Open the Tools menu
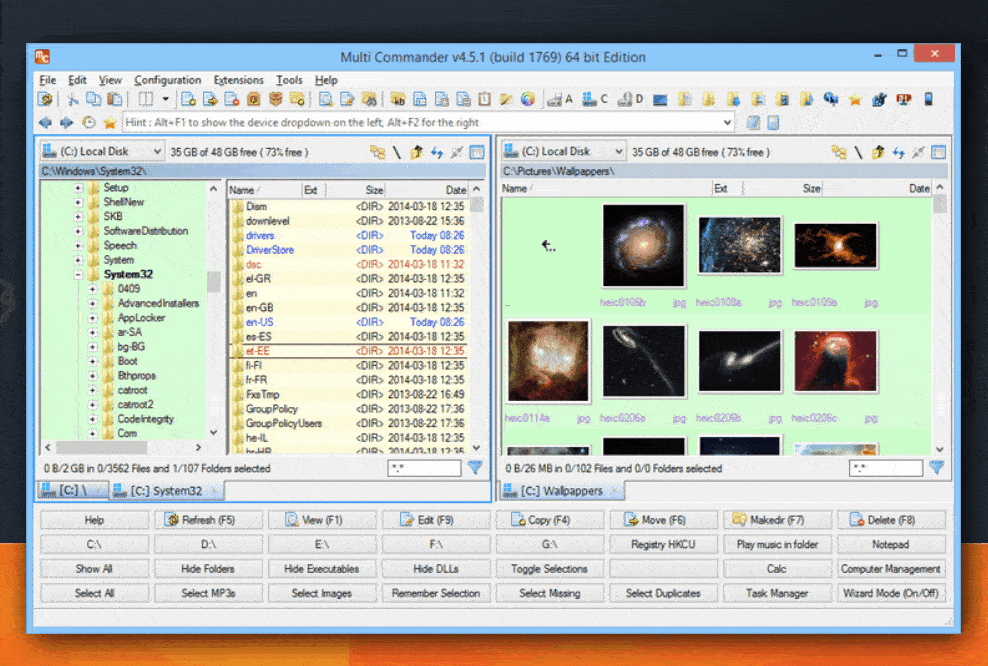The width and height of the screenshot is (988, 666). [289, 80]
